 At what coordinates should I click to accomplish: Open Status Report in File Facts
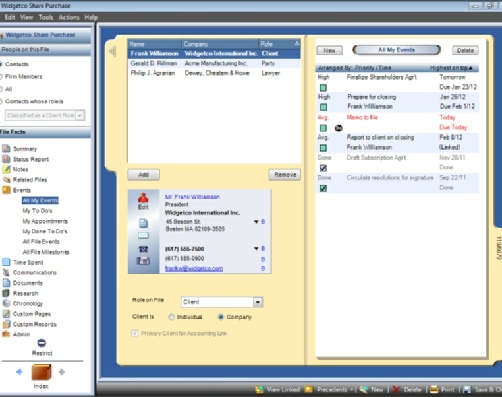(31, 159)
